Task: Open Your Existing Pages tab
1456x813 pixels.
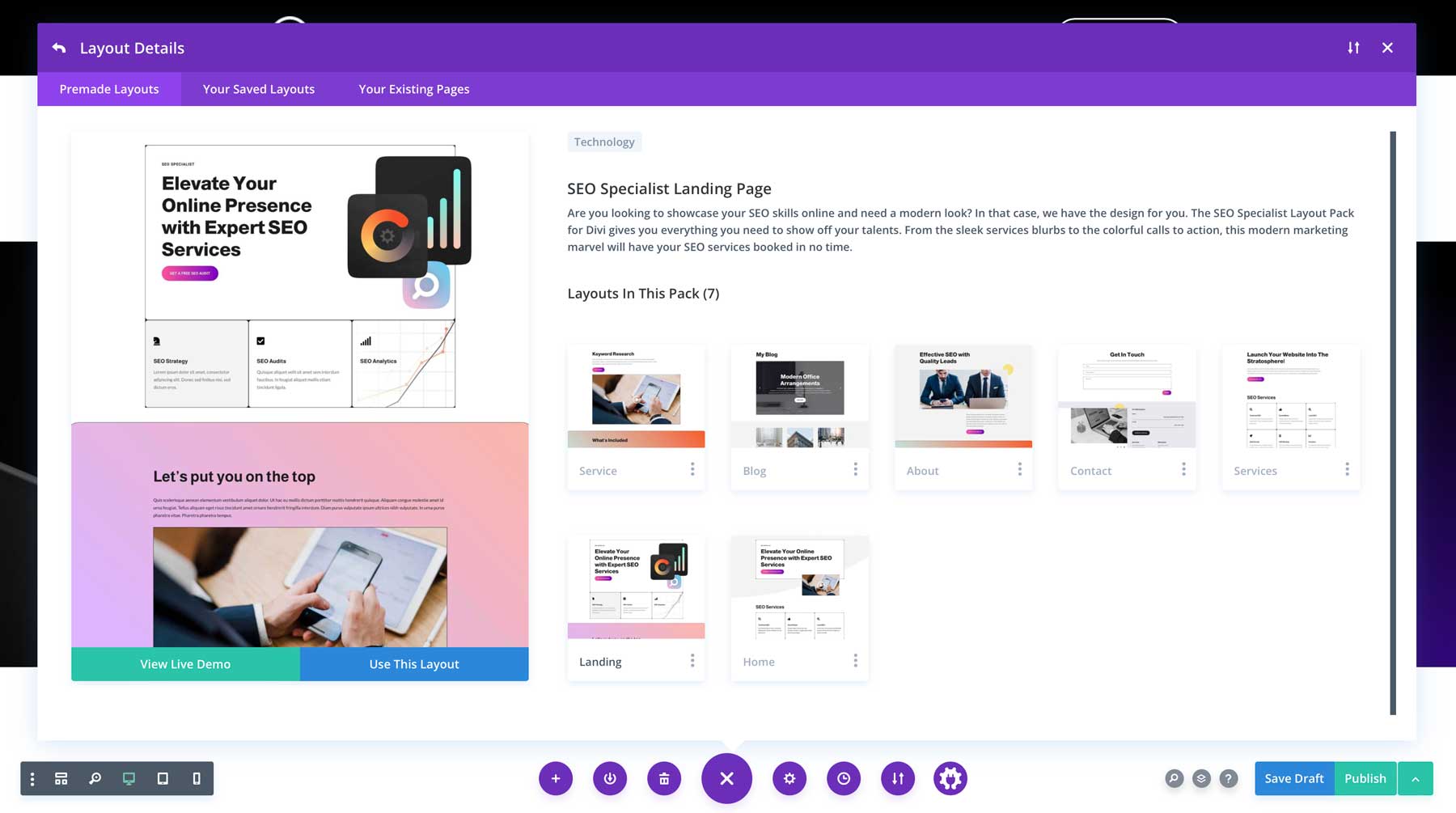Action: pos(413,89)
